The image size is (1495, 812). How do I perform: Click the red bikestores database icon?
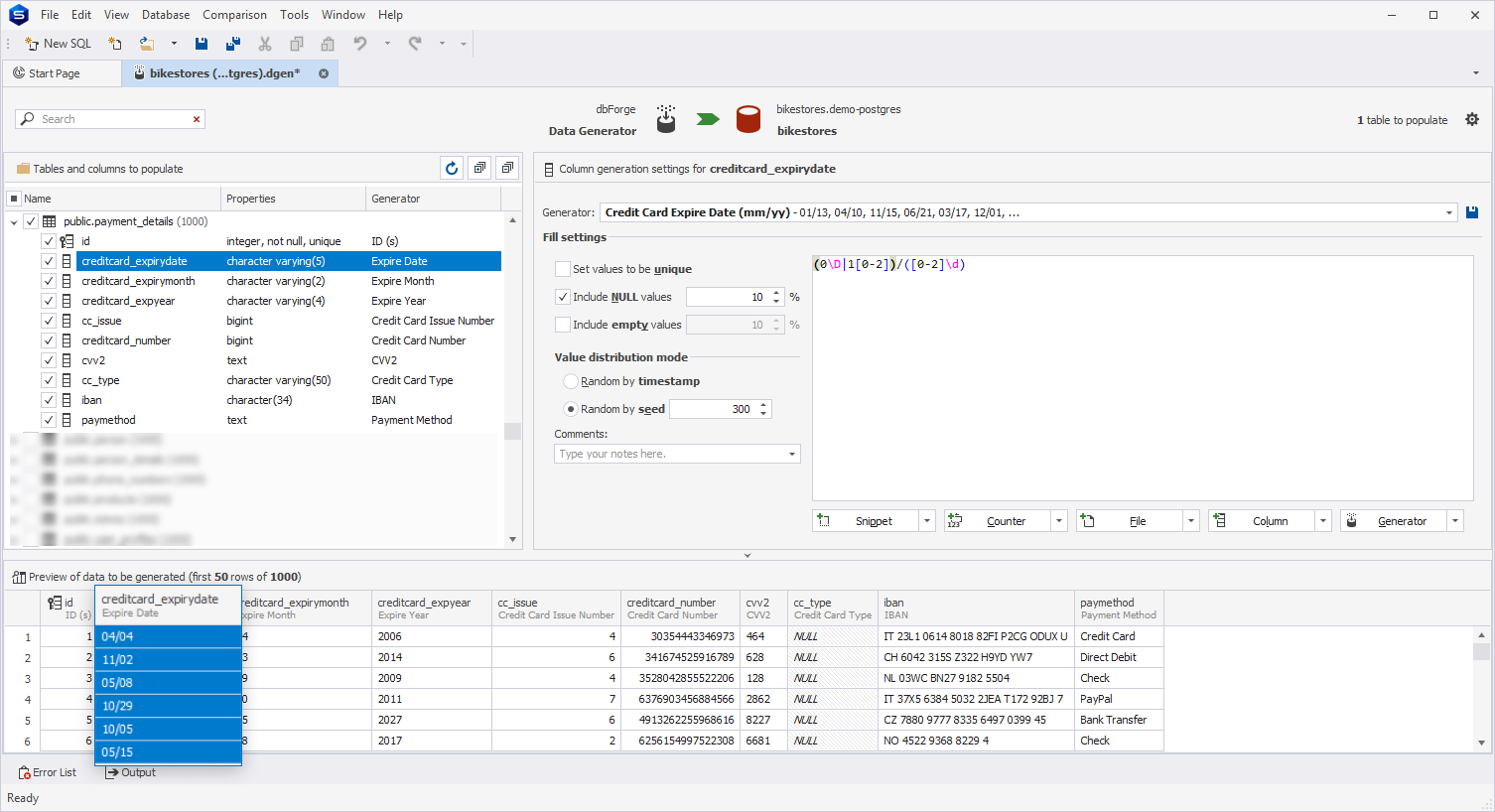(748, 119)
